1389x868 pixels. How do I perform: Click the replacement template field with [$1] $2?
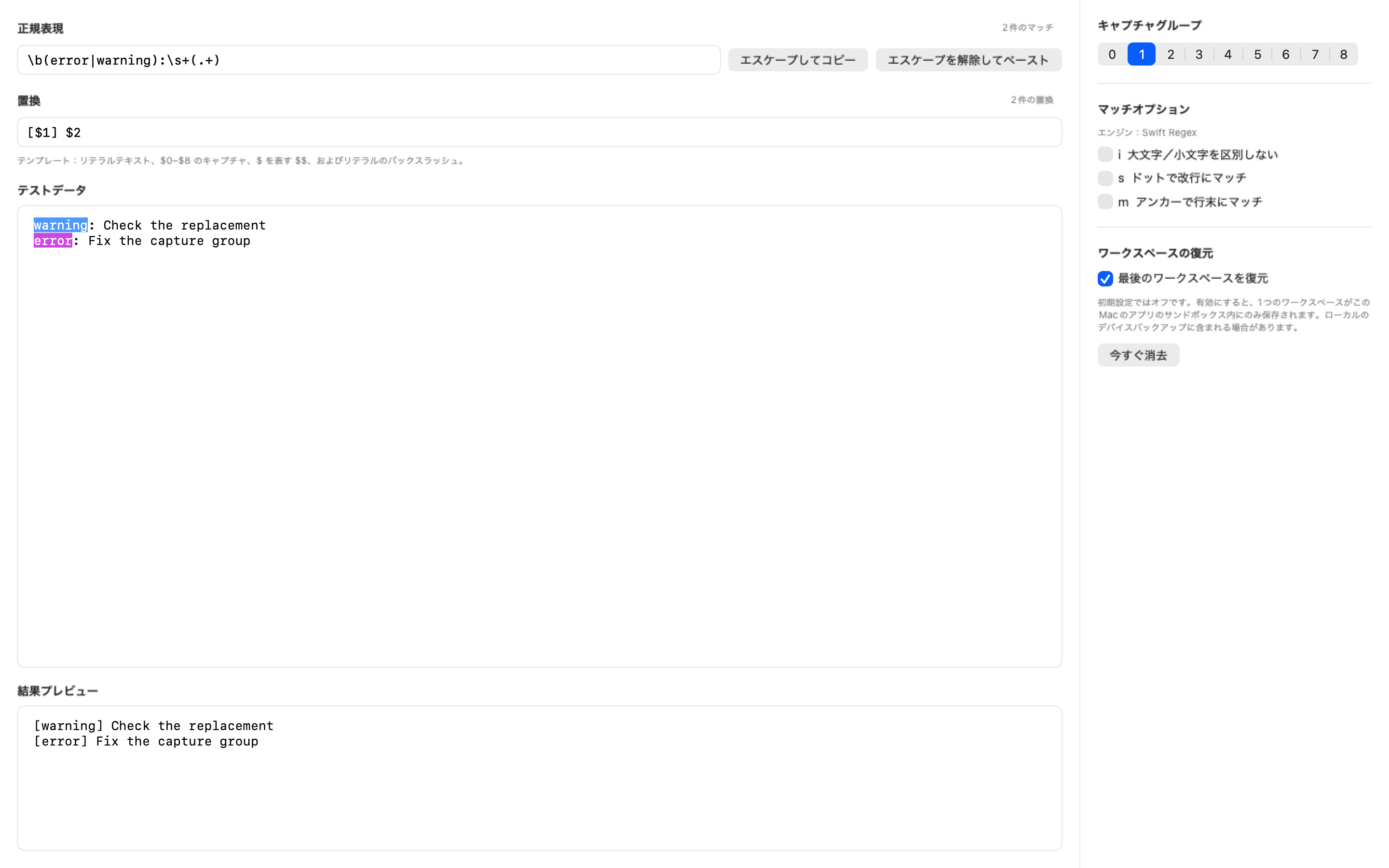[x=539, y=132]
